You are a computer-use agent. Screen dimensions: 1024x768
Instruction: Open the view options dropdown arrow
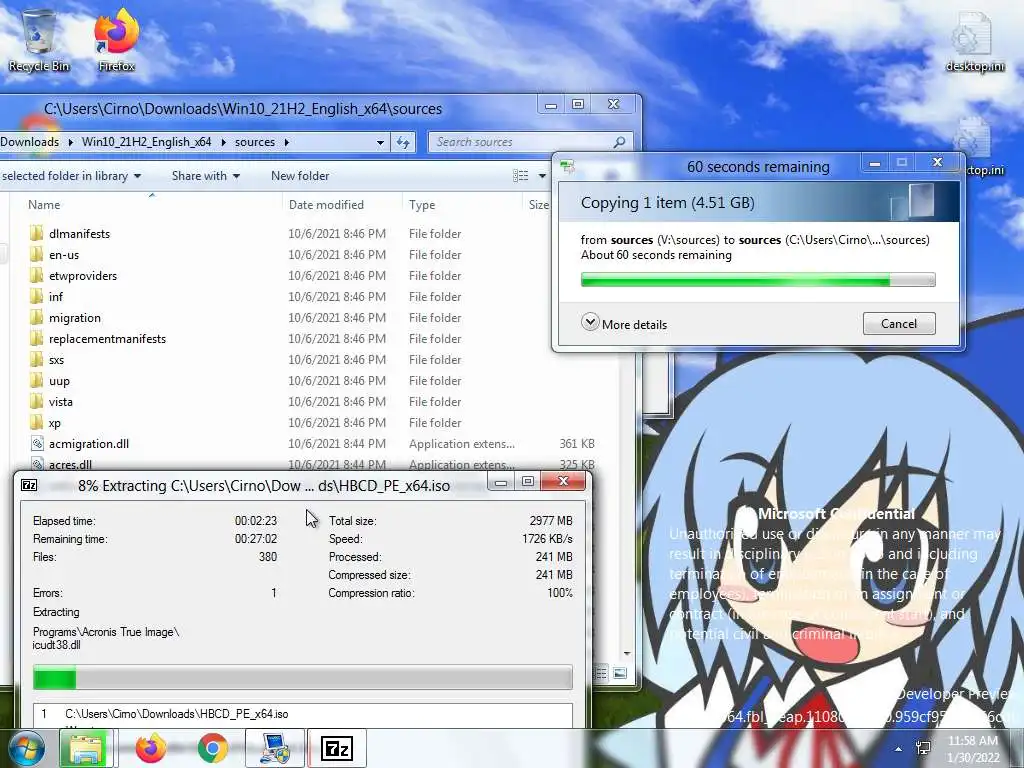(x=542, y=176)
